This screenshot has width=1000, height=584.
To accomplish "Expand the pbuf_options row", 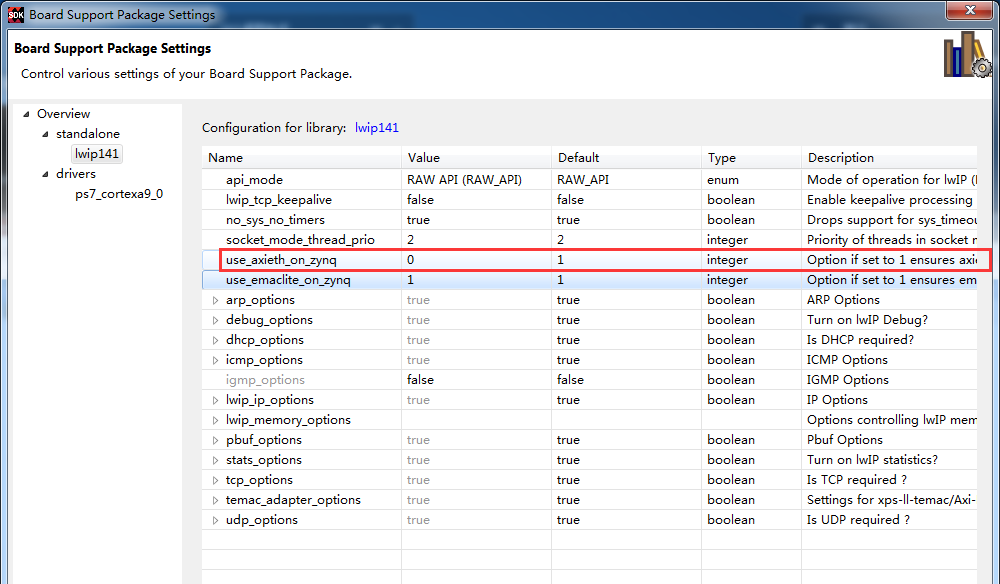I will pyautogui.click(x=216, y=441).
